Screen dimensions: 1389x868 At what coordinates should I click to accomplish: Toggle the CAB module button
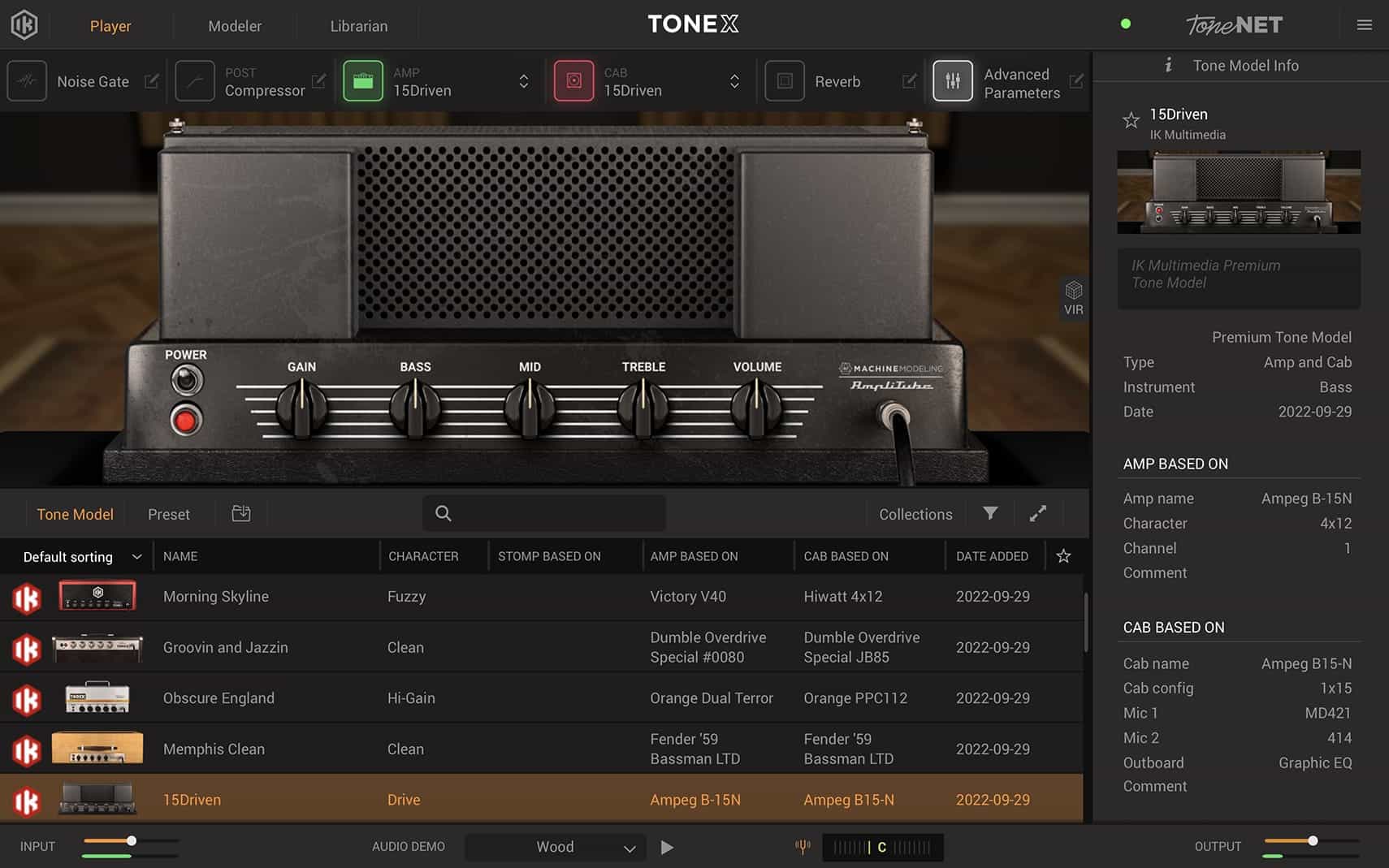click(x=574, y=81)
